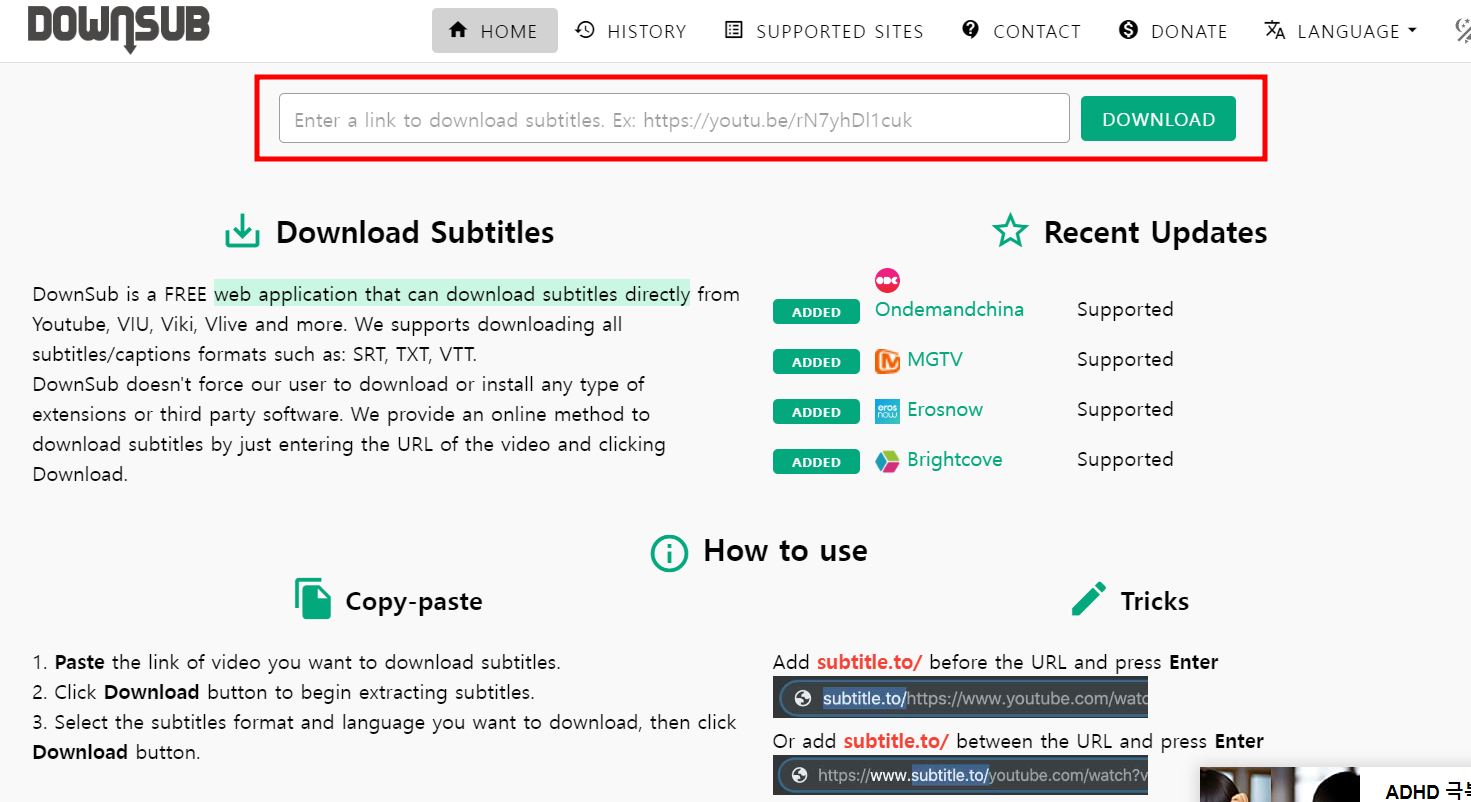
Task: Expand the LANGUAGE dropdown
Action: (1341, 31)
